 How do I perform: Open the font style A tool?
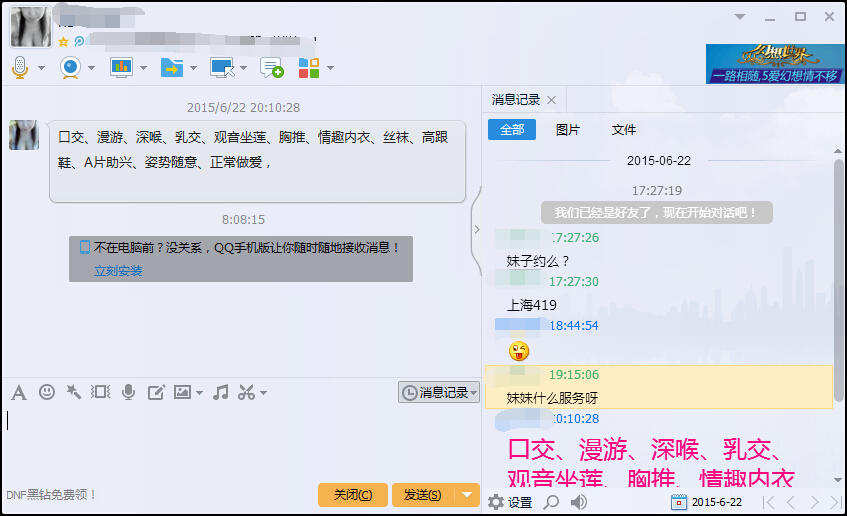19,393
